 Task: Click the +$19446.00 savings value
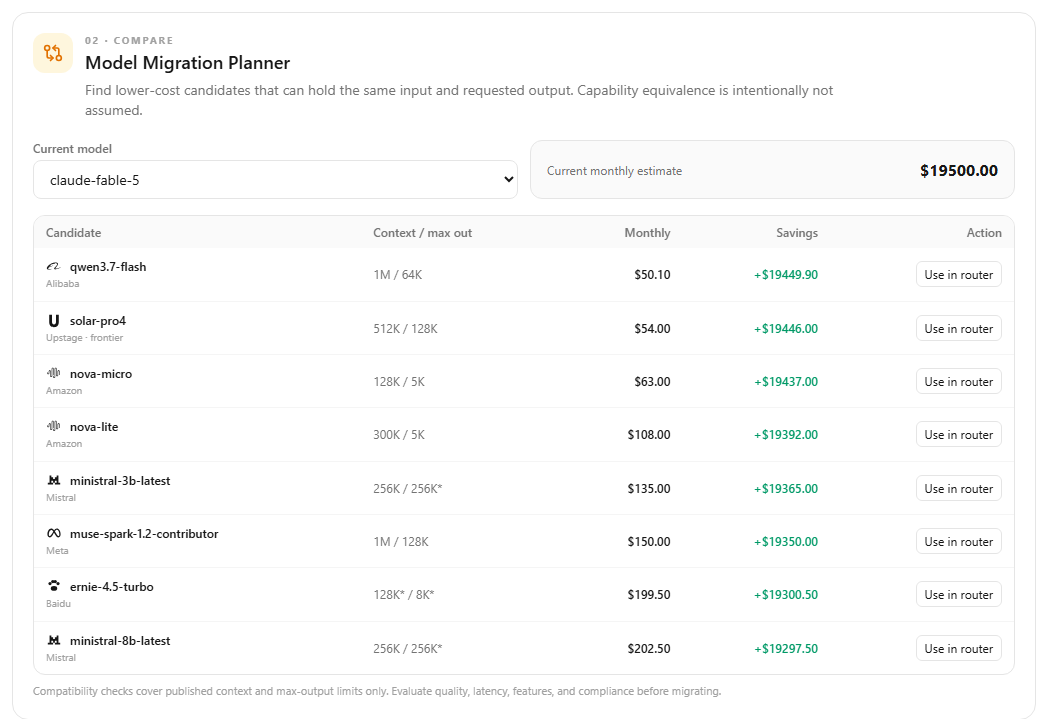pos(786,329)
